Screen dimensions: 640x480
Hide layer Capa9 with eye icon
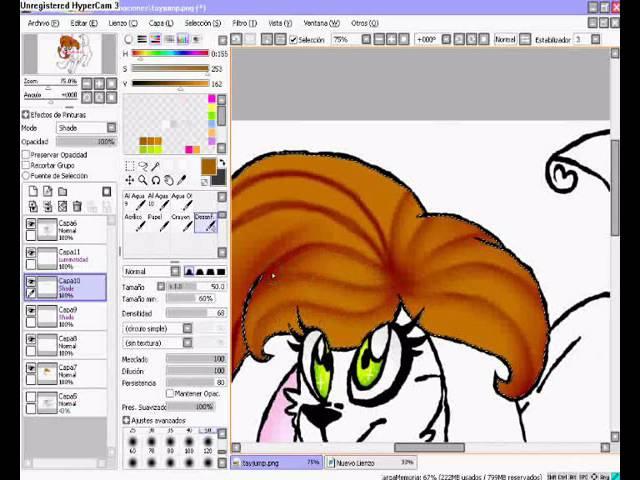pyautogui.click(x=31, y=310)
